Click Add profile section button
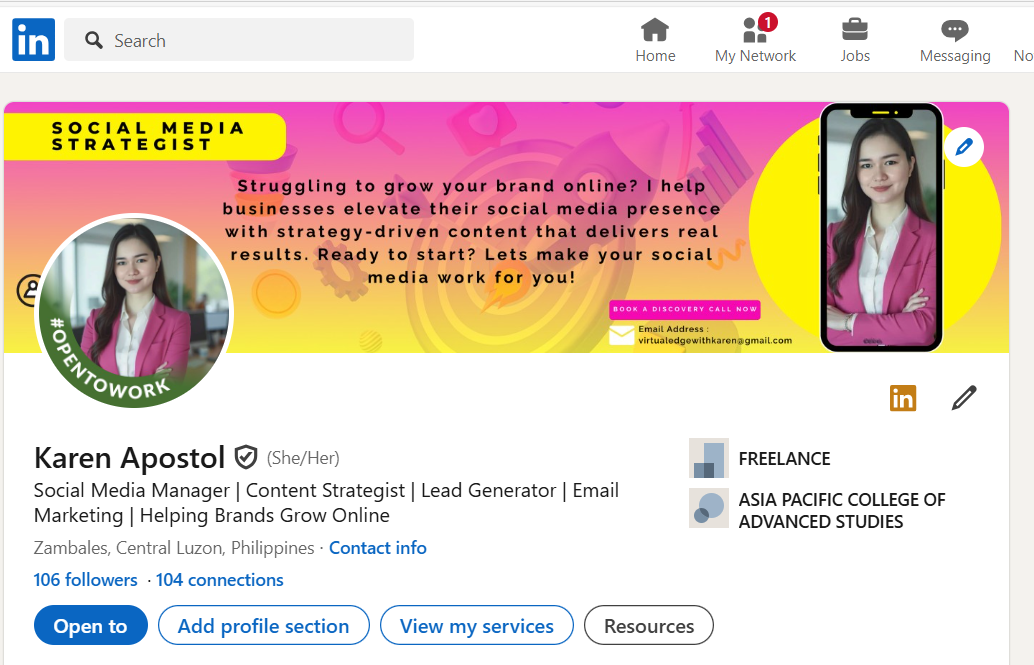1034x665 pixels. coord(263,625)
